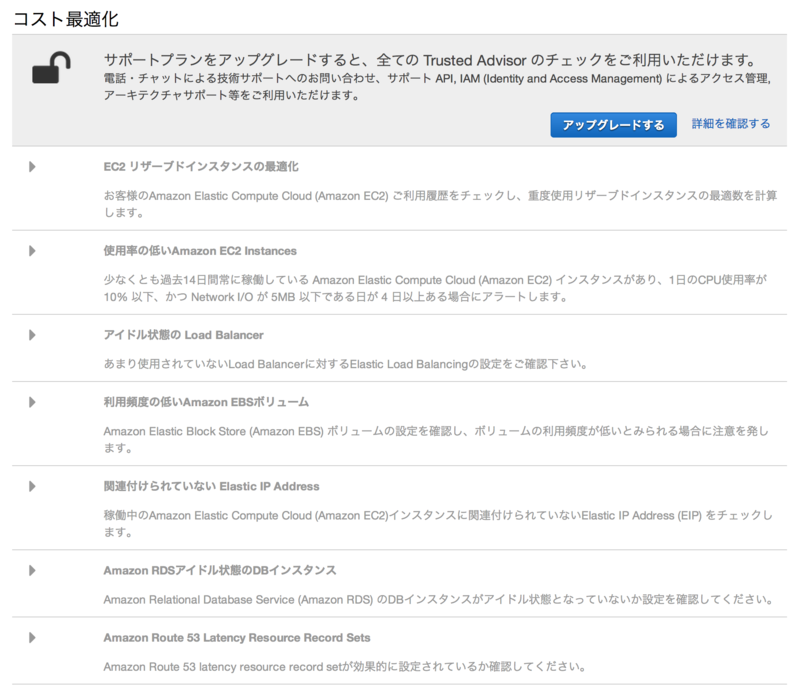
Task: Select the 利用頻度の低いAmazon EBSボリューム title
Action: [206, 402]
